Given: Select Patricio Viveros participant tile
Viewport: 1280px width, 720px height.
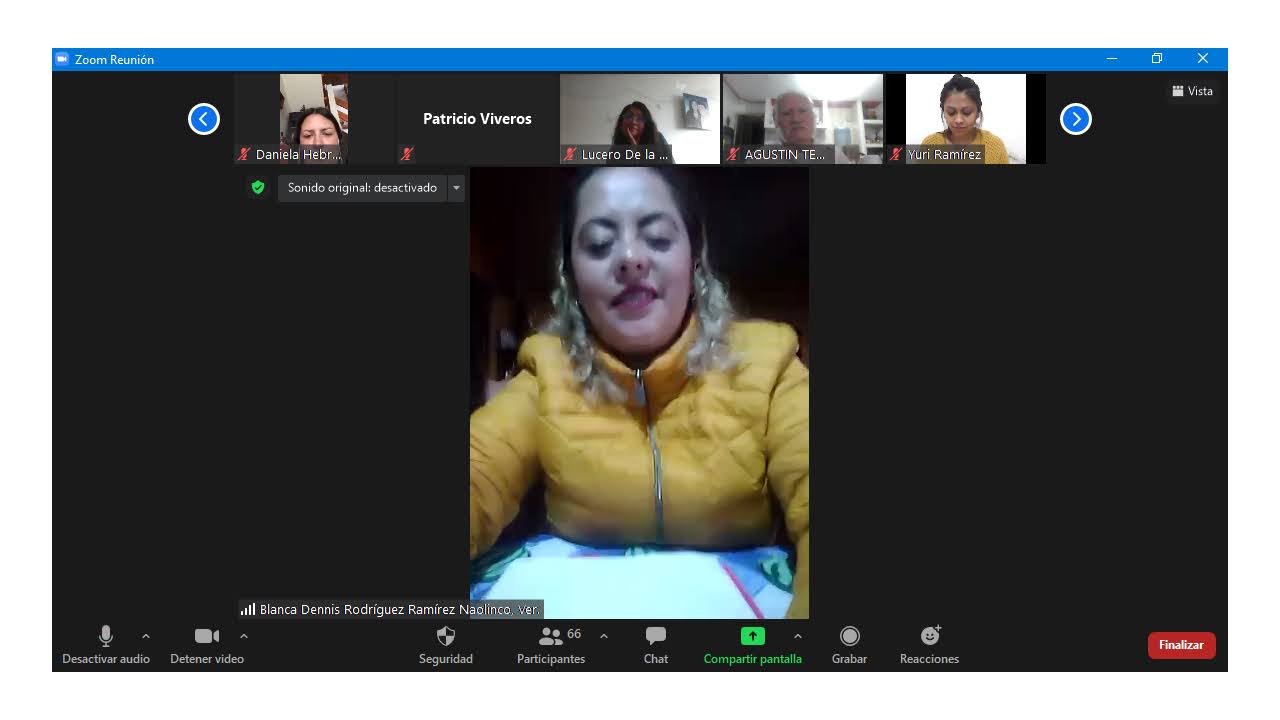Looking at the screenshot, I should 477,119.
